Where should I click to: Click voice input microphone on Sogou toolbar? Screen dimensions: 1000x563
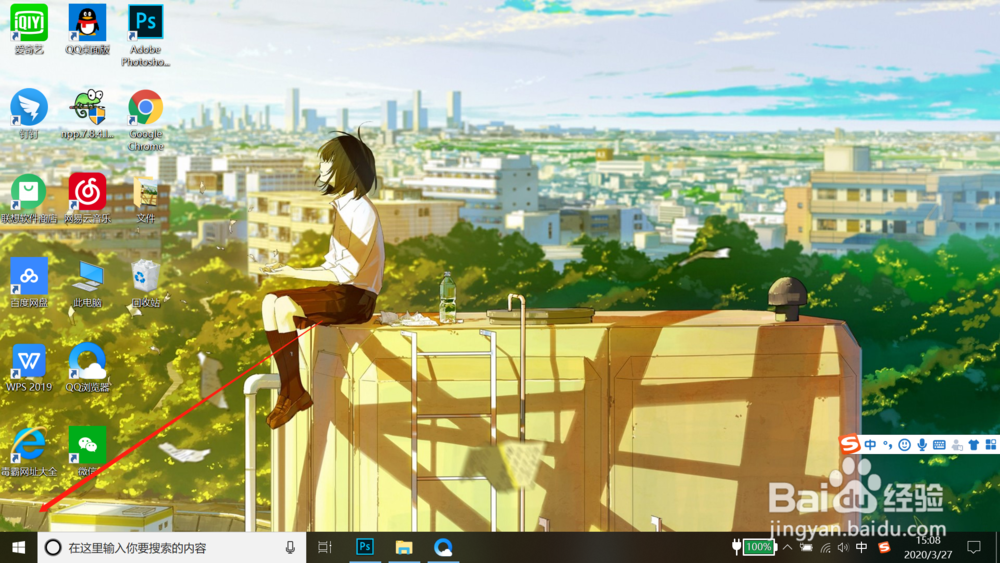[x=922, y=445]
